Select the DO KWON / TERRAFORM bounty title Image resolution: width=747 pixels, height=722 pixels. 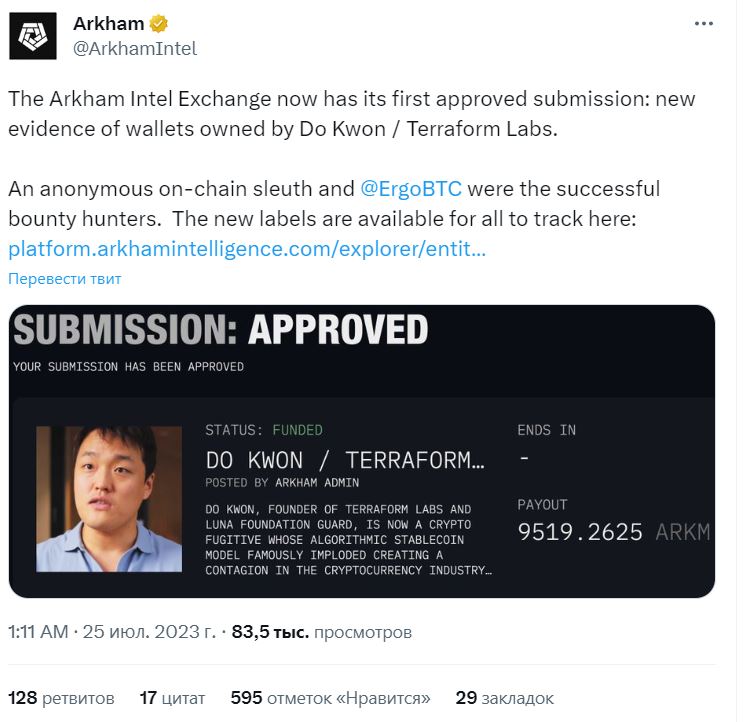pyautogui.click(x=345, y=461)
